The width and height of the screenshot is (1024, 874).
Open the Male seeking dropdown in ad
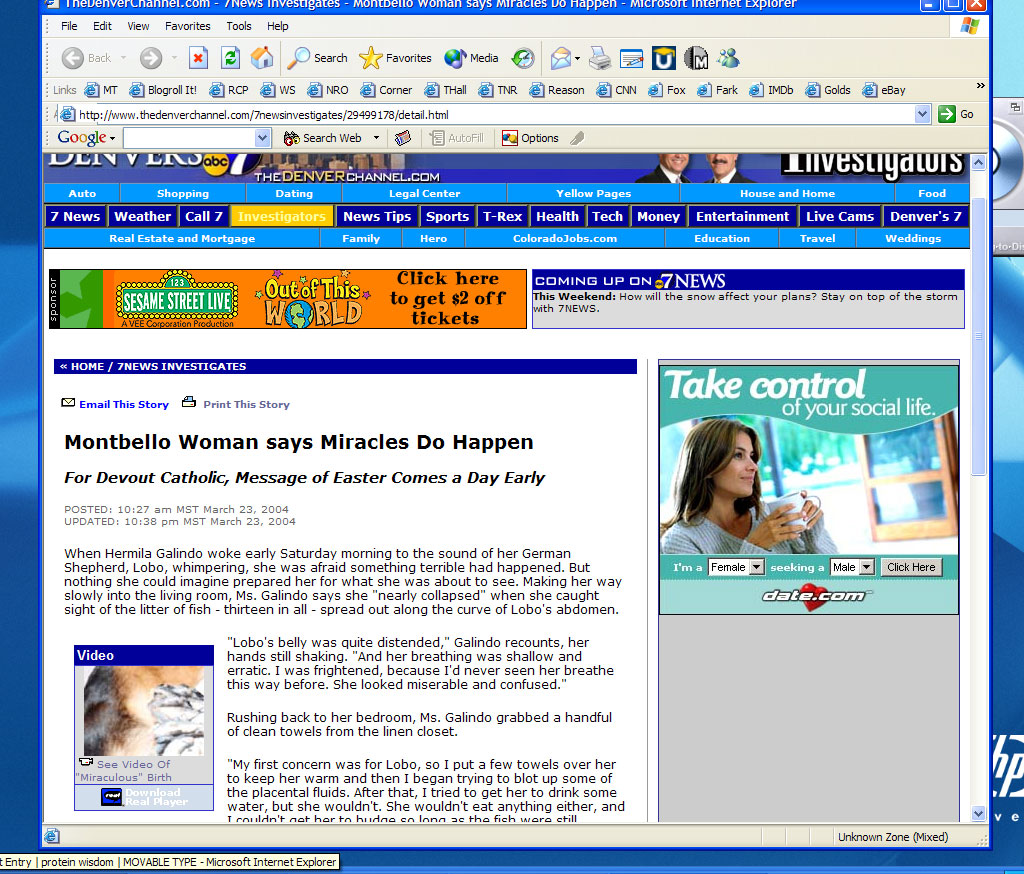coord(866,567)
